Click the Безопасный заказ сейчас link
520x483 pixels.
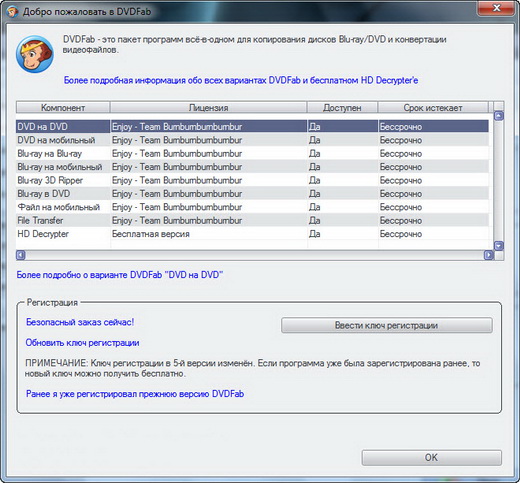click(80, 322)
